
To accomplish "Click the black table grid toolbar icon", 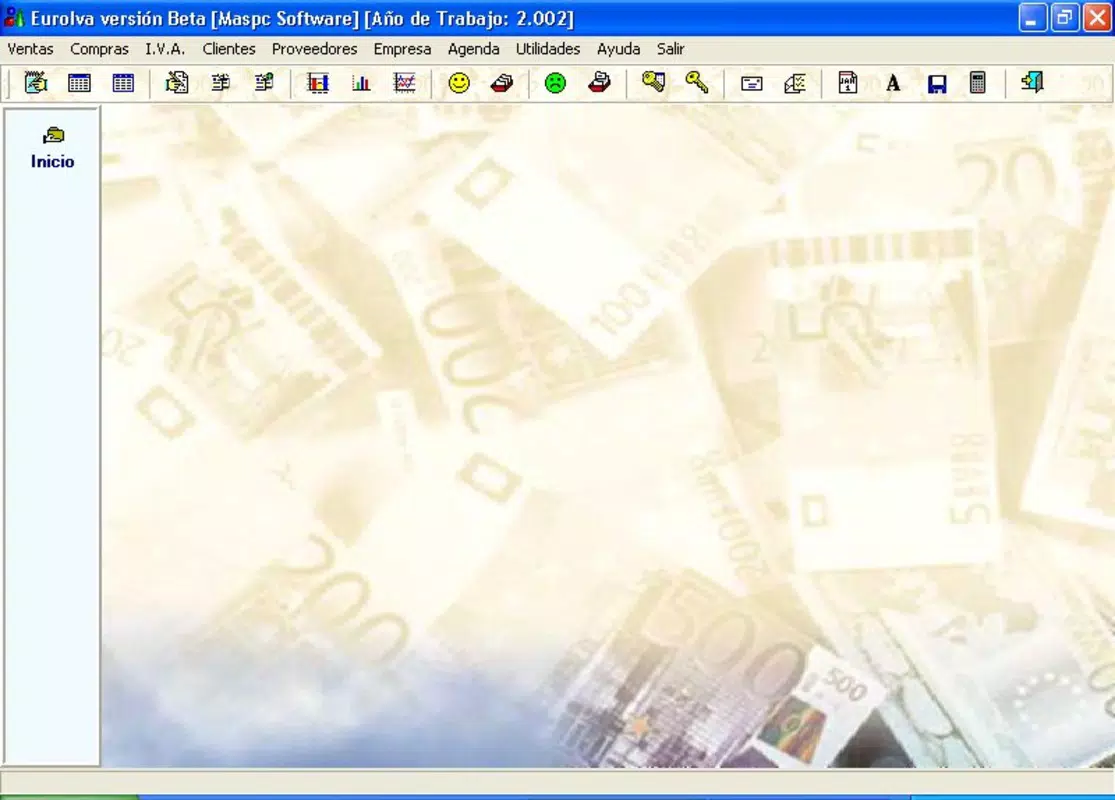I will 79,82.
